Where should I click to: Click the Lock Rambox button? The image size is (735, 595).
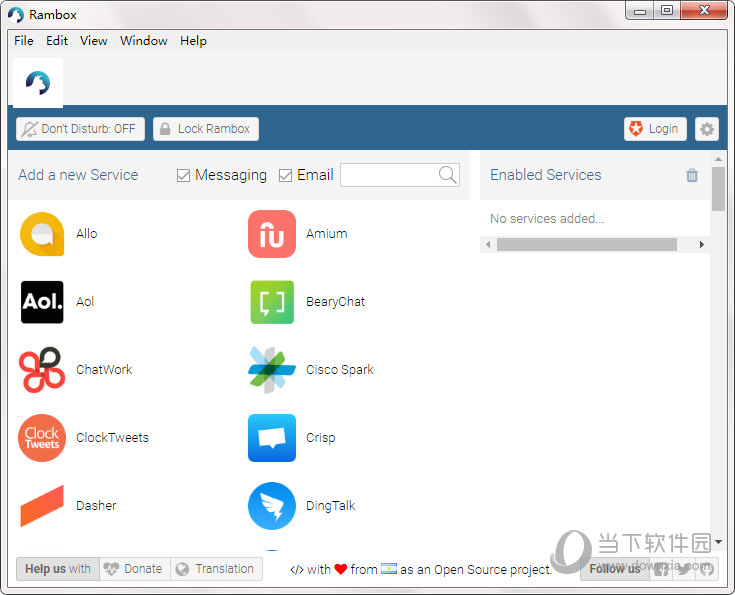tap(206, 129)
